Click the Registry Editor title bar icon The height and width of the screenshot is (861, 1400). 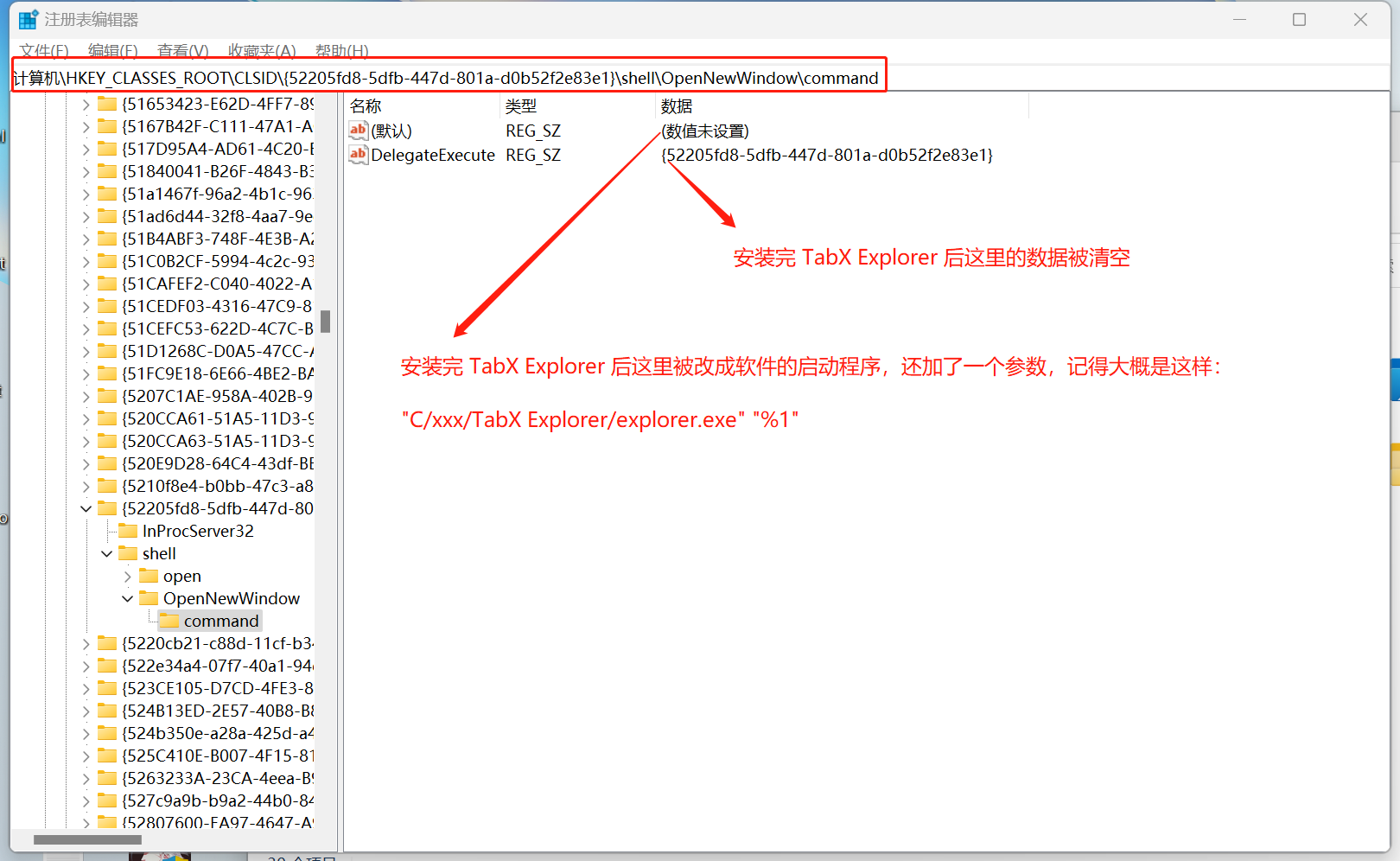(29, 19)
